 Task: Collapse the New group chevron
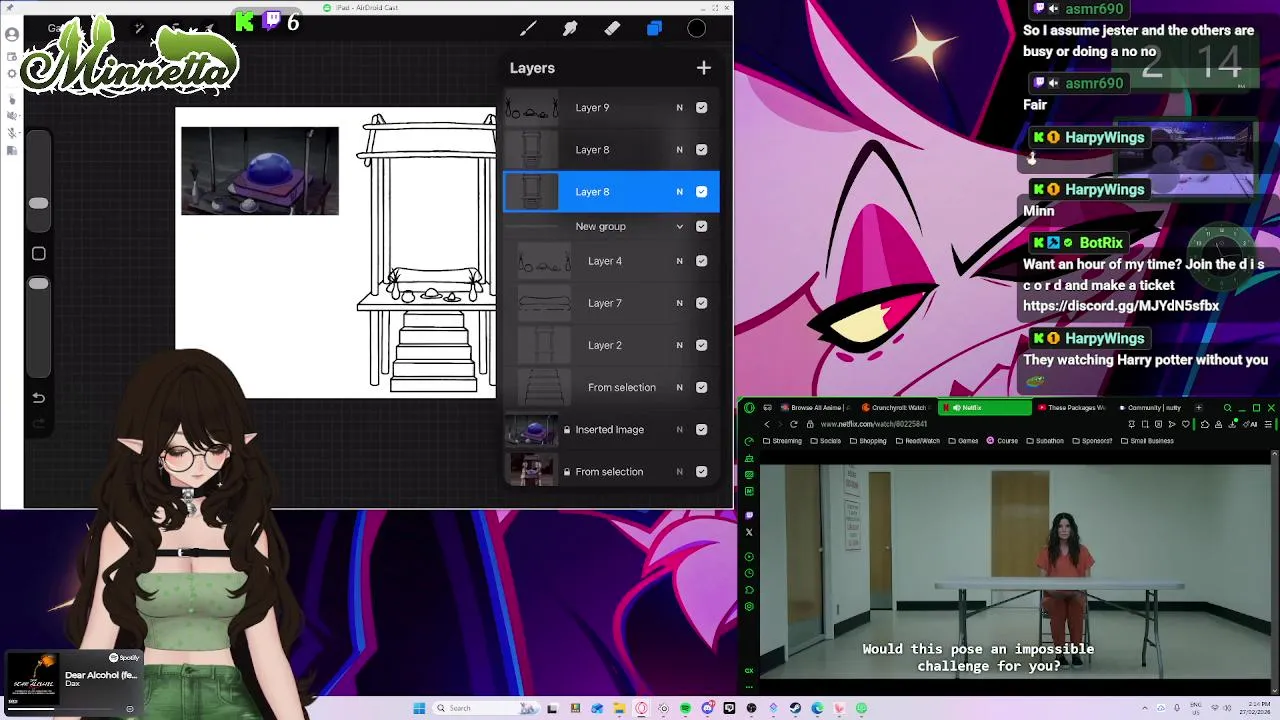[680, 227]
